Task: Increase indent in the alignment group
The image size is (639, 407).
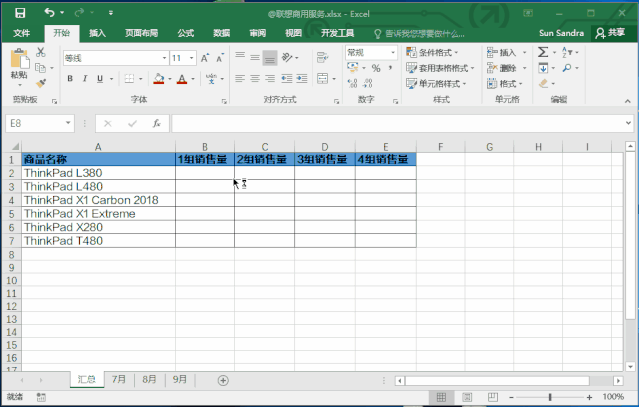Action: pyautogui.click(x=302, y=78)
